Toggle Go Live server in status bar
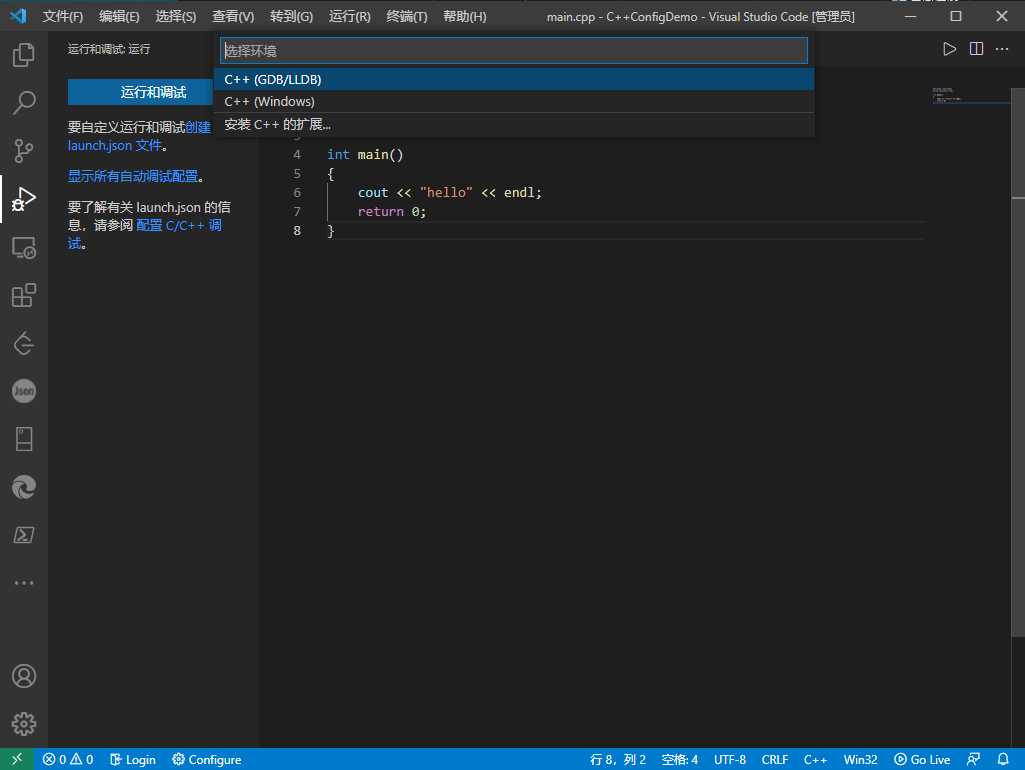The width and height of the screenshot is (1025, 770). tap(922, 759)
